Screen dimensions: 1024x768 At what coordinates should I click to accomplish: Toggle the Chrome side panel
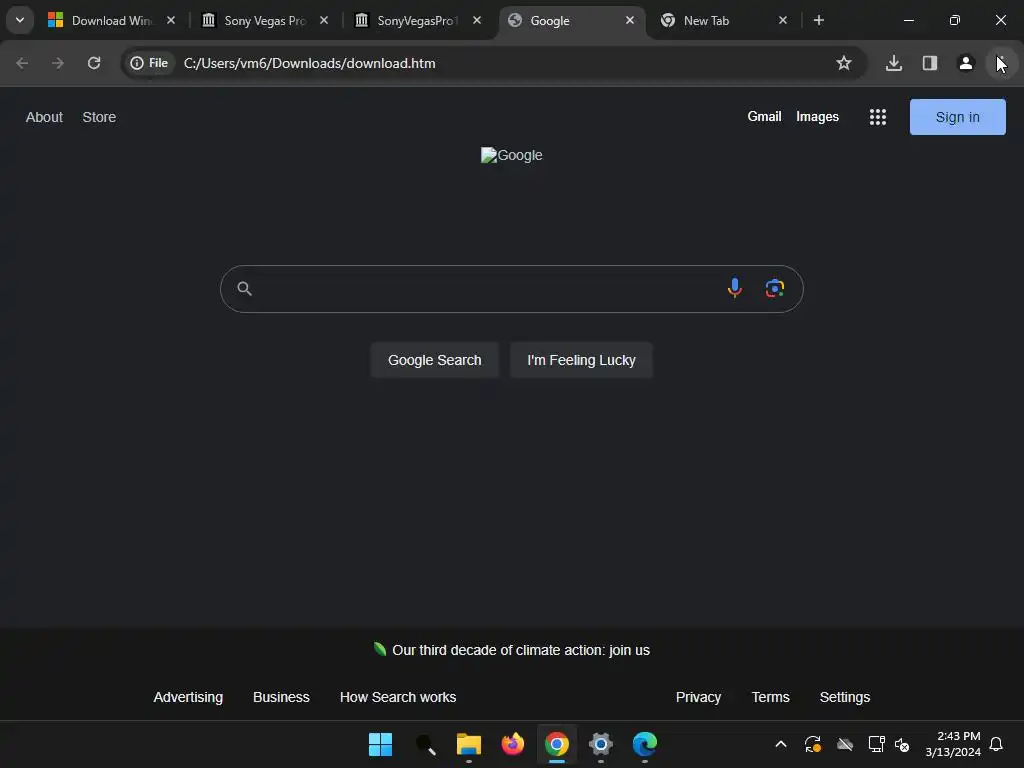pos(929,63)
